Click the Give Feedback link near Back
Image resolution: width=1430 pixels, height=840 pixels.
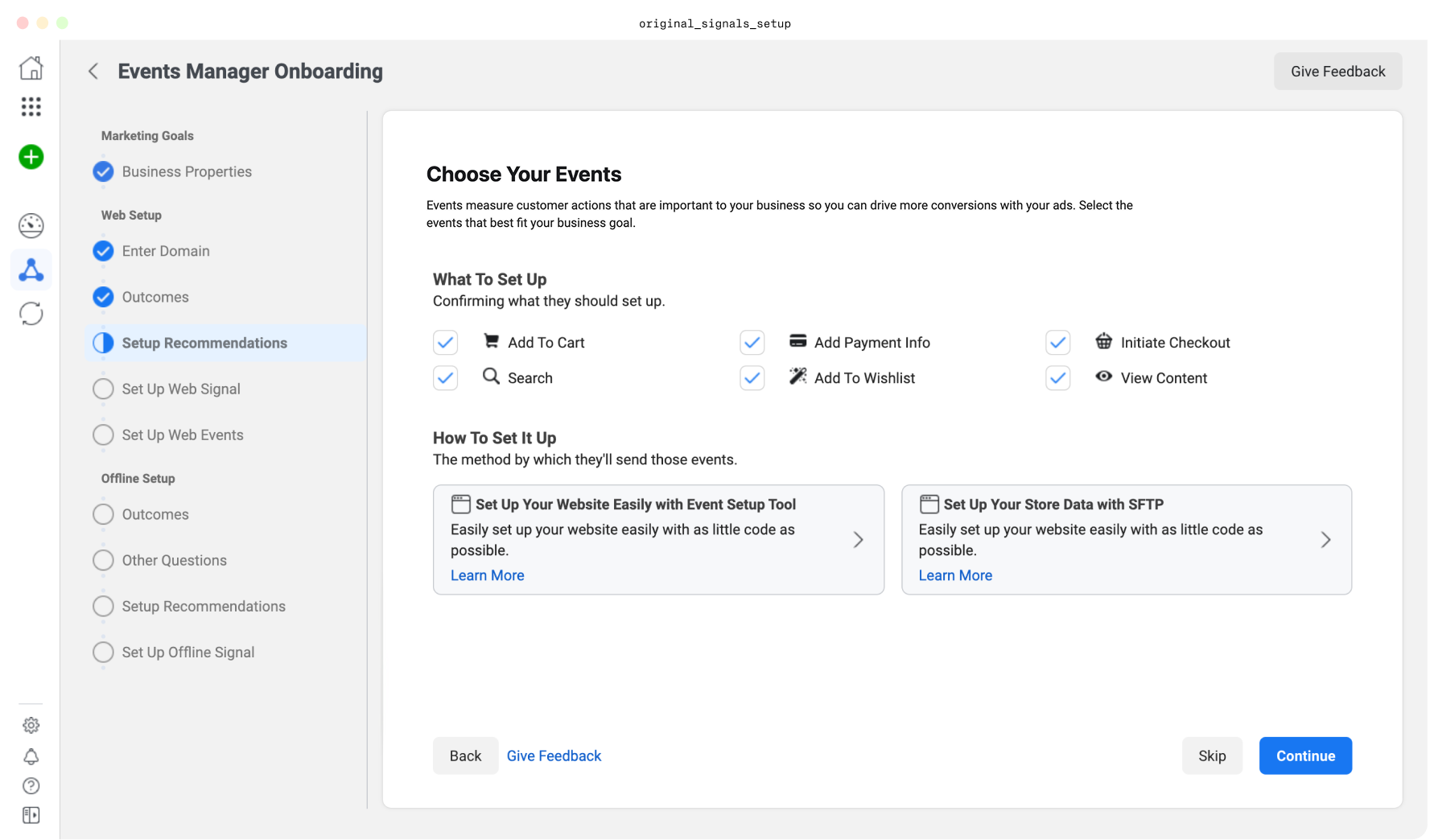554,756
